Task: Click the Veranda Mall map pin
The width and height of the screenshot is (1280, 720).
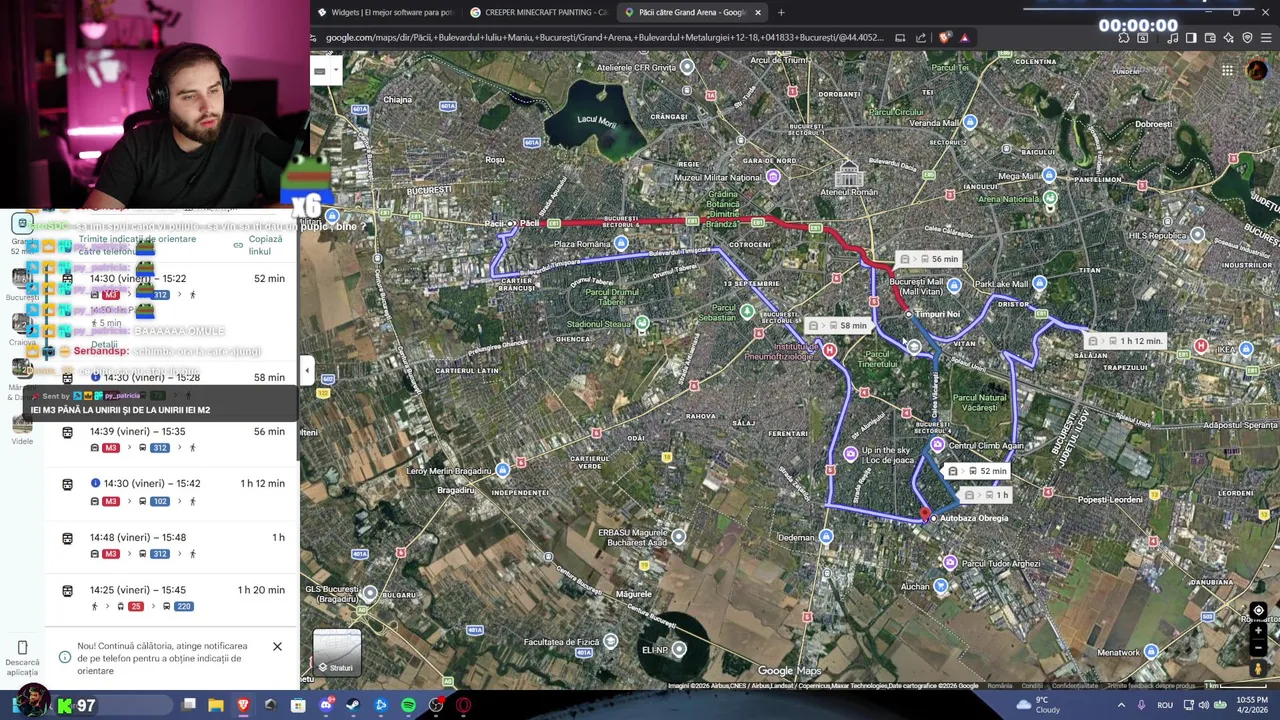Action: pyautogui.click(x=970, y=122)
